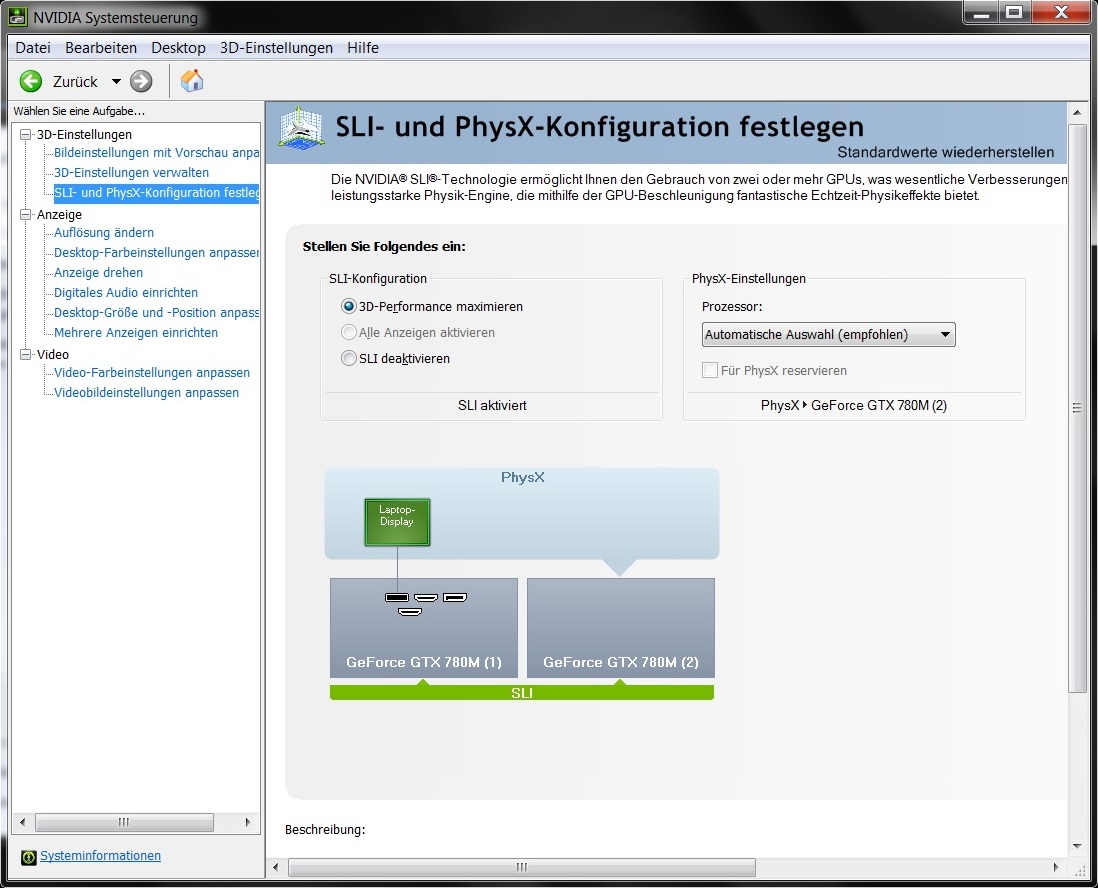1098x888 pixels.
Task: Open the Zurück history dropdown arrow
Action: pyautogui.click(x=116, y=81)
